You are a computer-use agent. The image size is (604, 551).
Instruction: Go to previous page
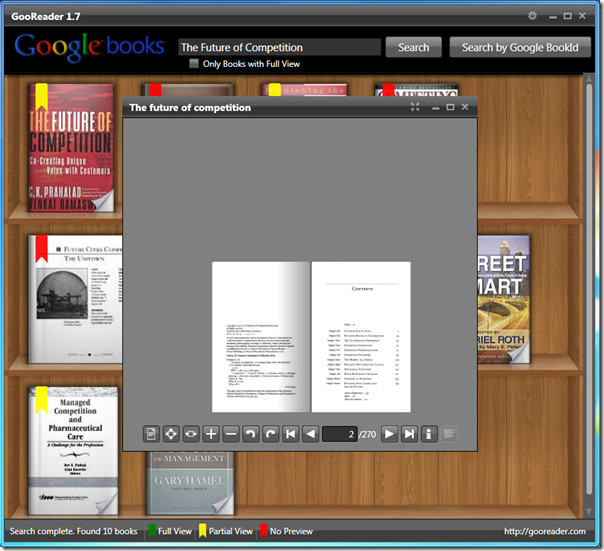310,434
